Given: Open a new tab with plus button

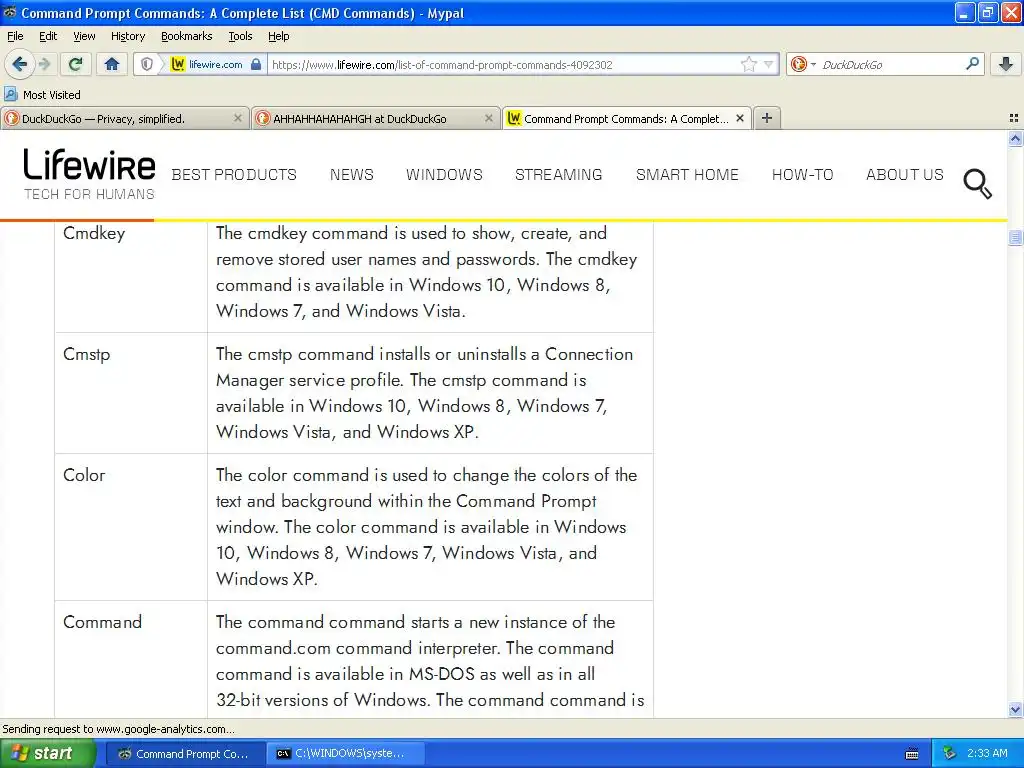Looking at the screenshot, I should click(x=767, y=118).
